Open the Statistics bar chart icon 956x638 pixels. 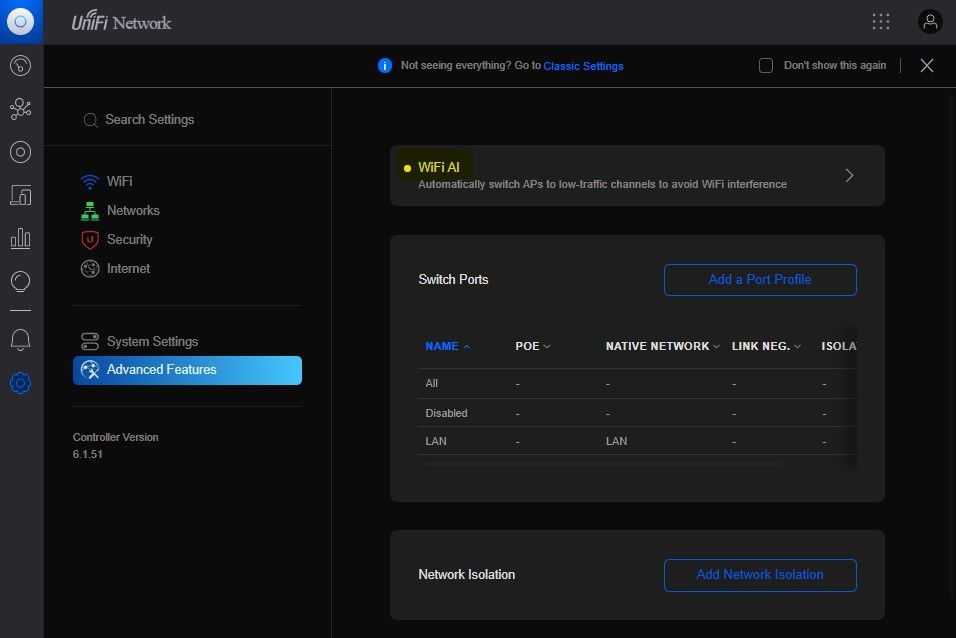coord(21,238)
